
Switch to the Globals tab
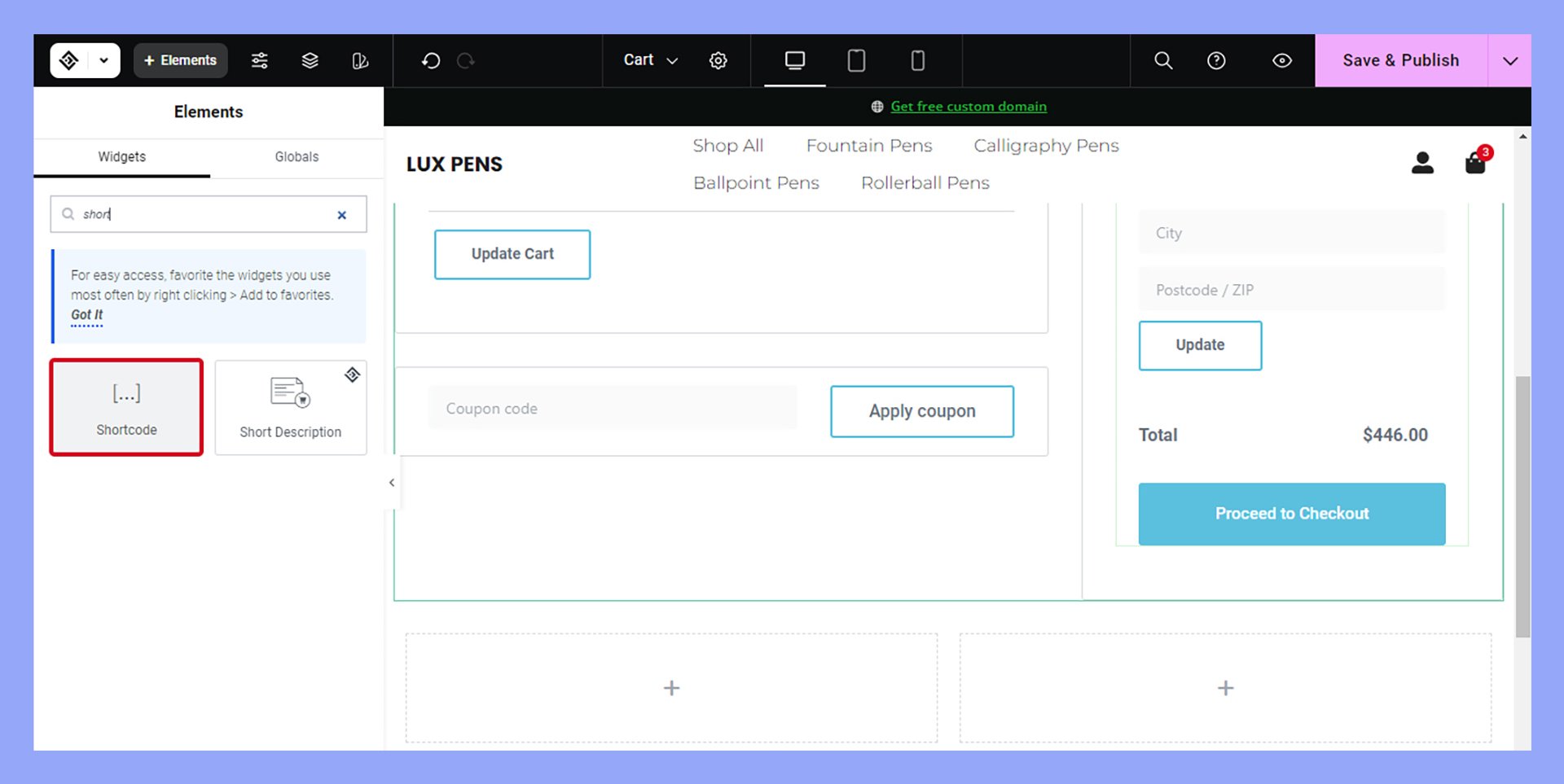(x=297, y=157)
